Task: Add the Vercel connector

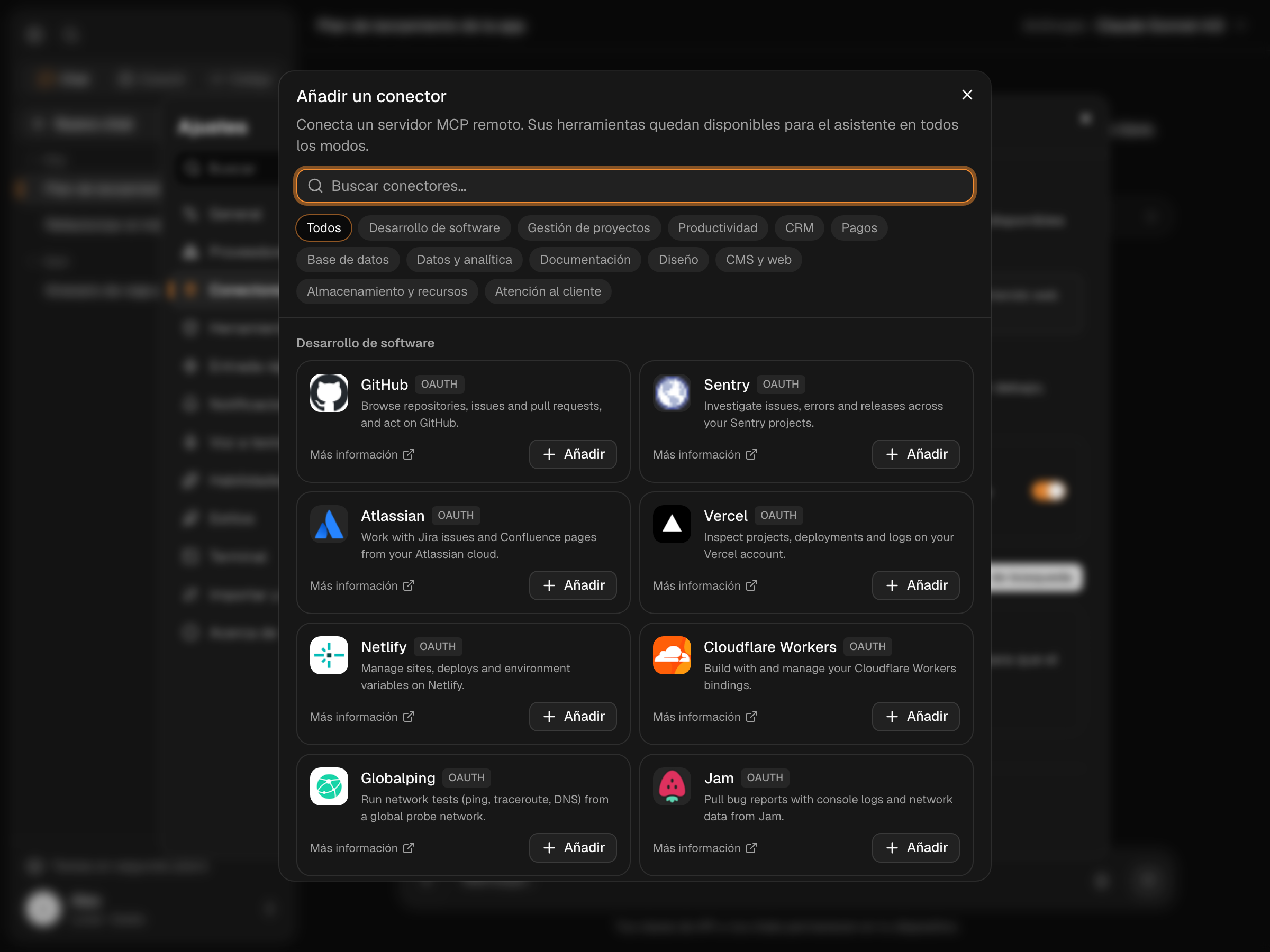Action: click(x=916, y=585)
